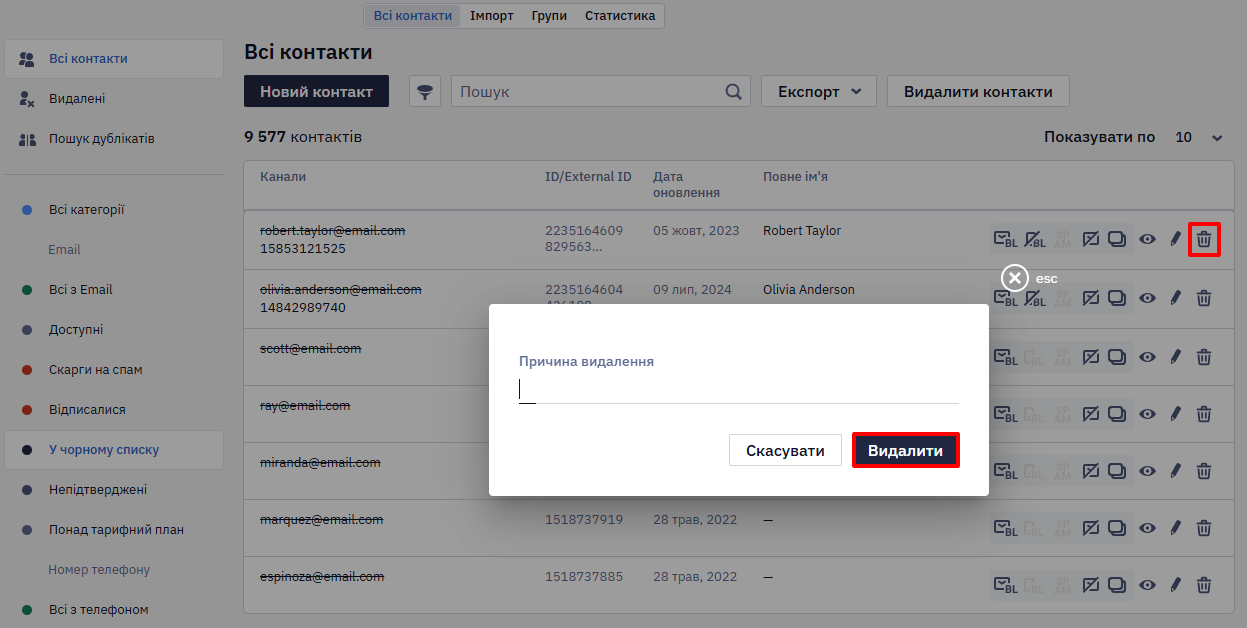Click email blacklist icon in miranda@email.com row
1247x628 pixels.
(1005, 470)
